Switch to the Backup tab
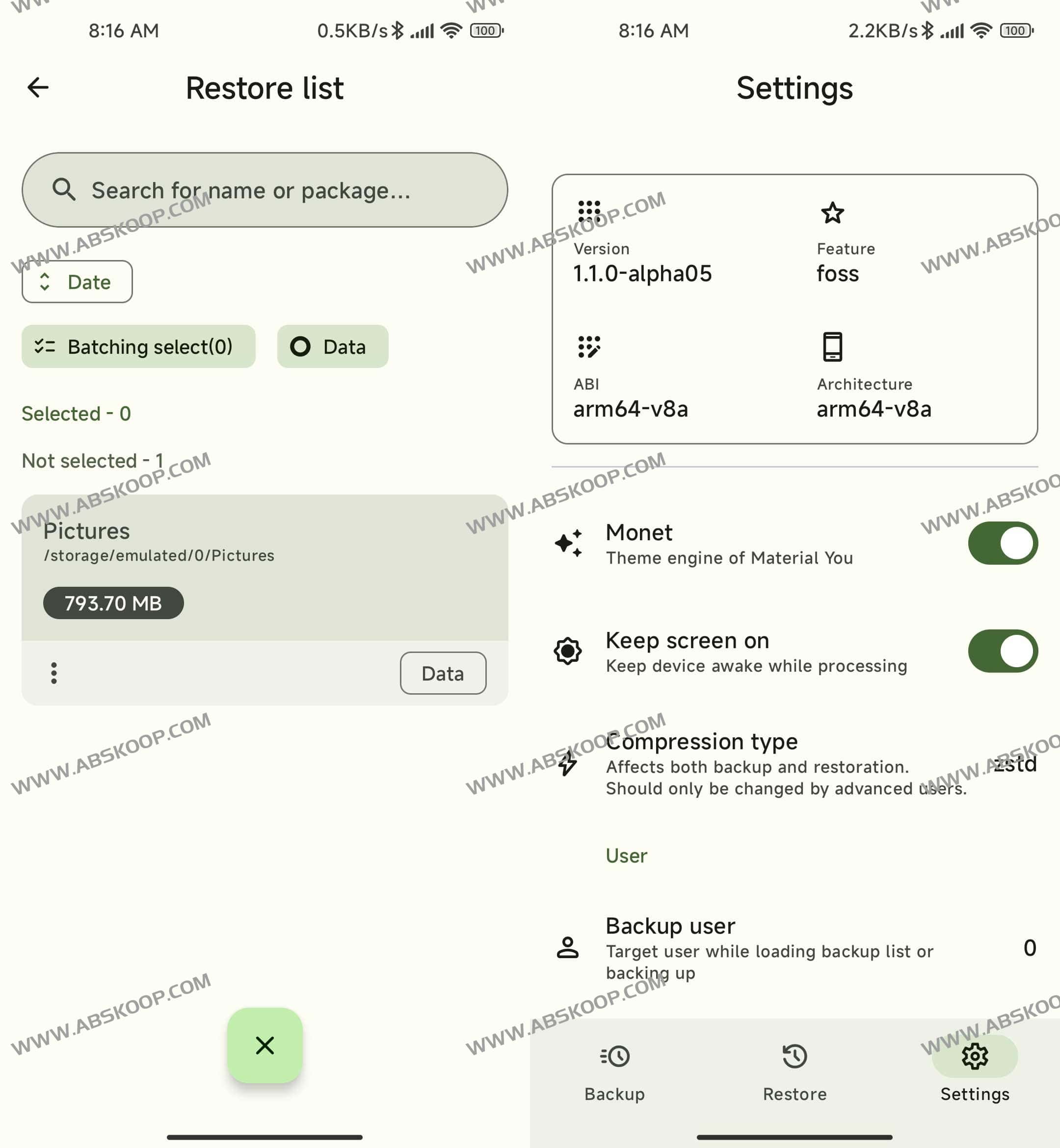 [615, 1072]
